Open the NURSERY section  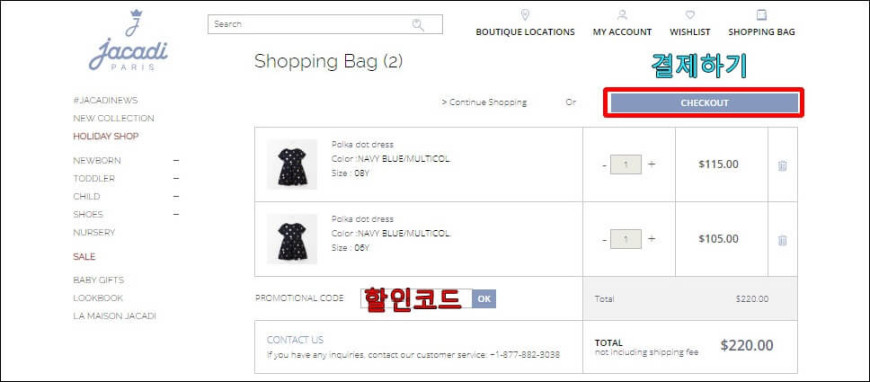click(x=94, y=232)
